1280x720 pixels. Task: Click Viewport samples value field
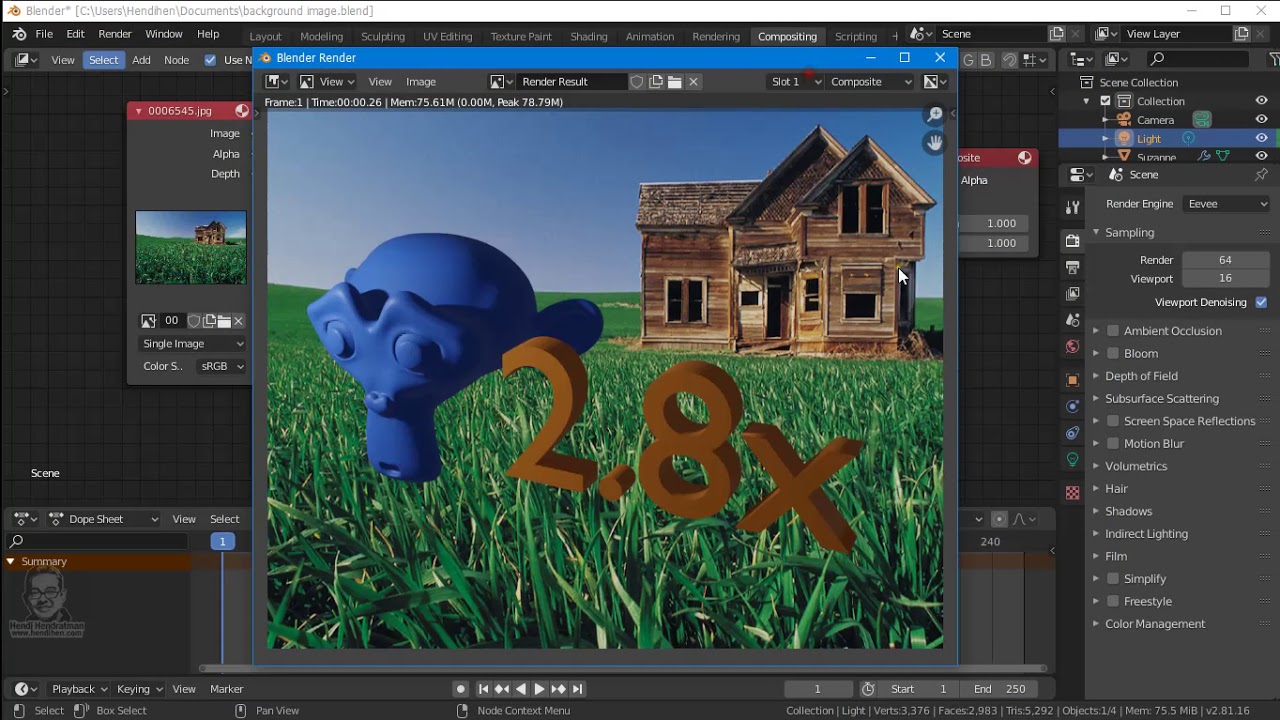tap(1225, 279)
